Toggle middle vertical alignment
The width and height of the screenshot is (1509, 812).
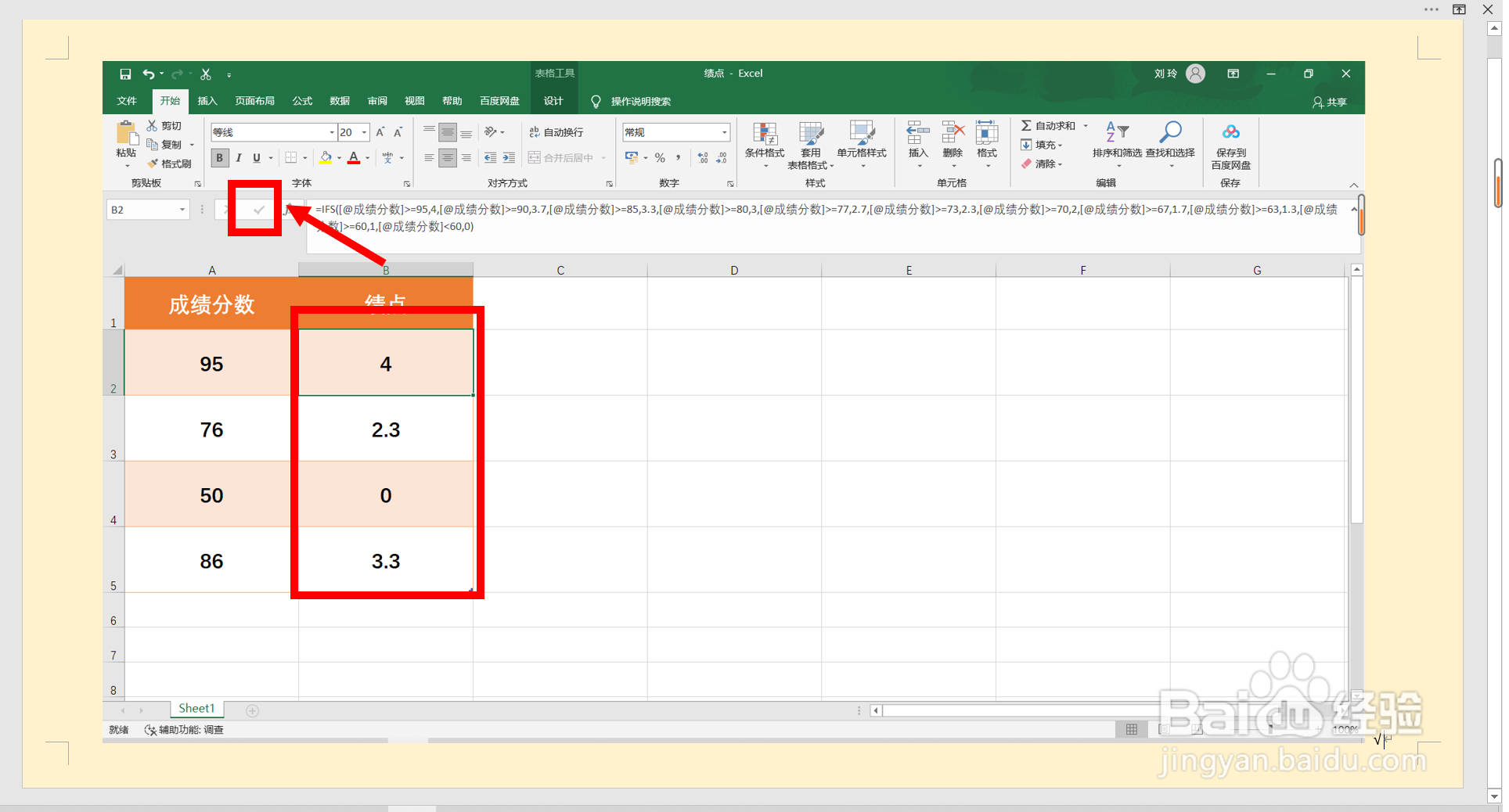tap(448, 132)
